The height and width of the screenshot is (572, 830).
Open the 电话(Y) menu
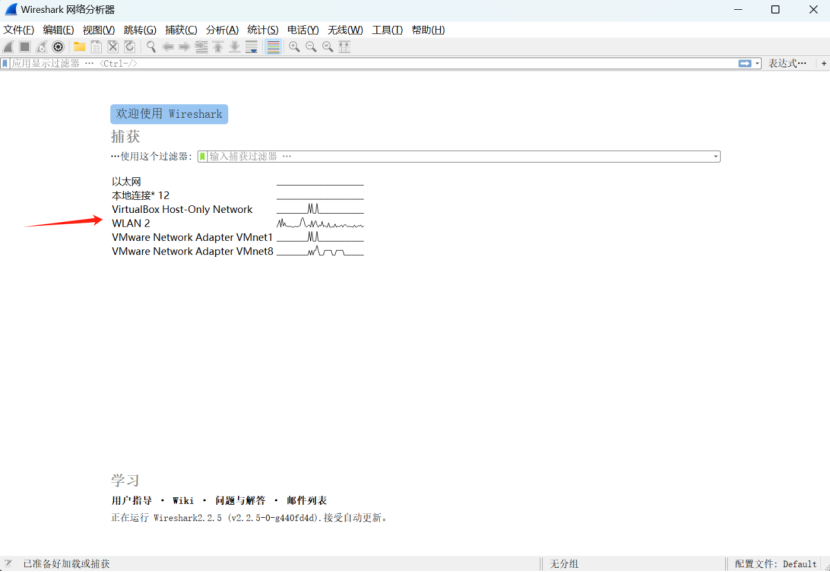click(303, 30)
